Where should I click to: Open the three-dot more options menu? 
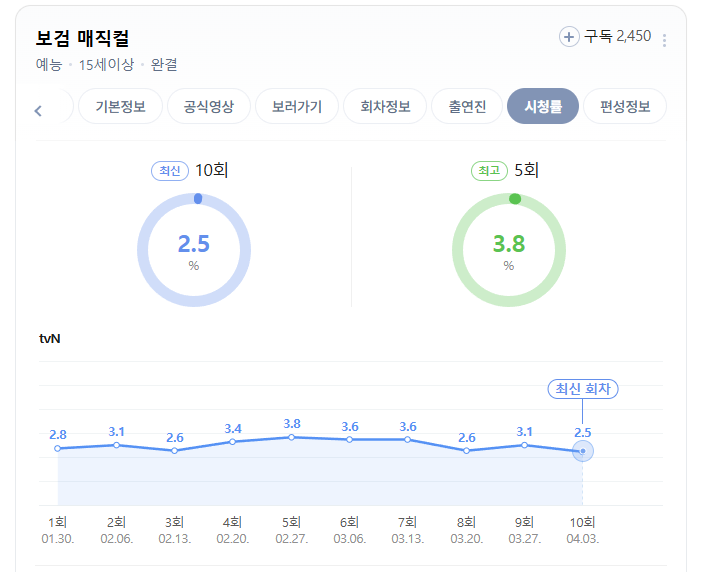coord(664,40)
